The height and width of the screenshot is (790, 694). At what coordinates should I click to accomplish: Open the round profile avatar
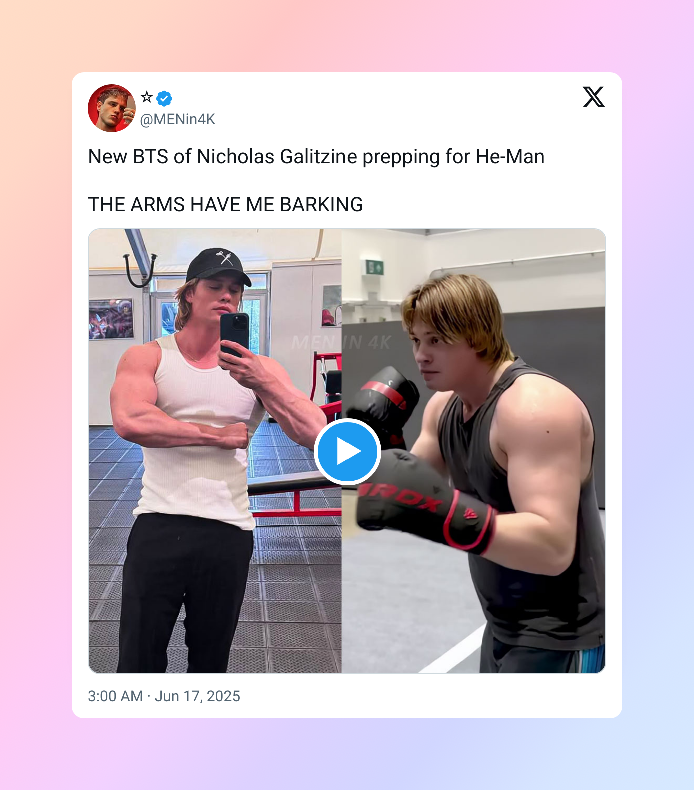coord(111,108)
